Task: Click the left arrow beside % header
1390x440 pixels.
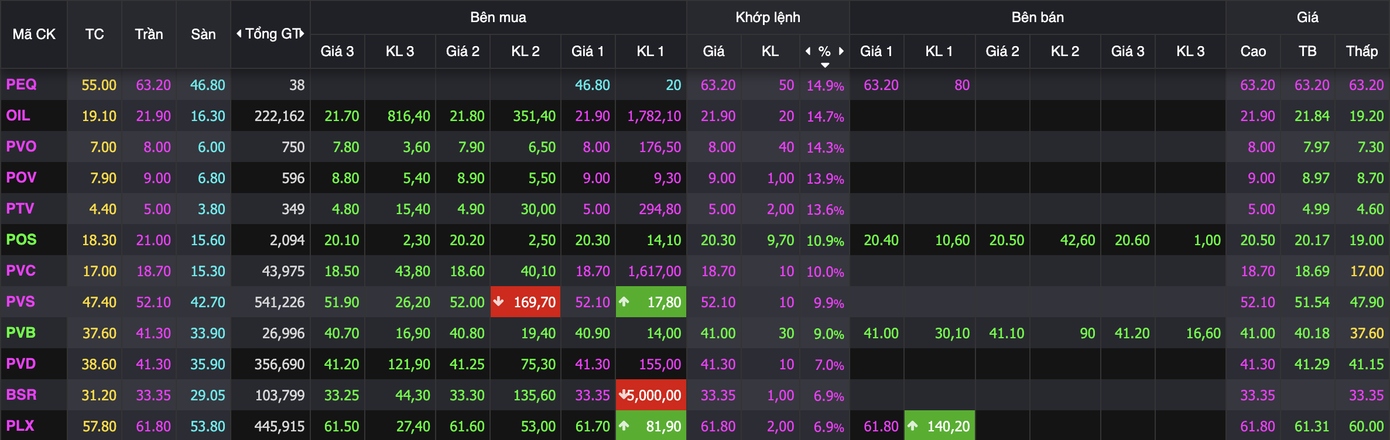Action: [807, 51]
